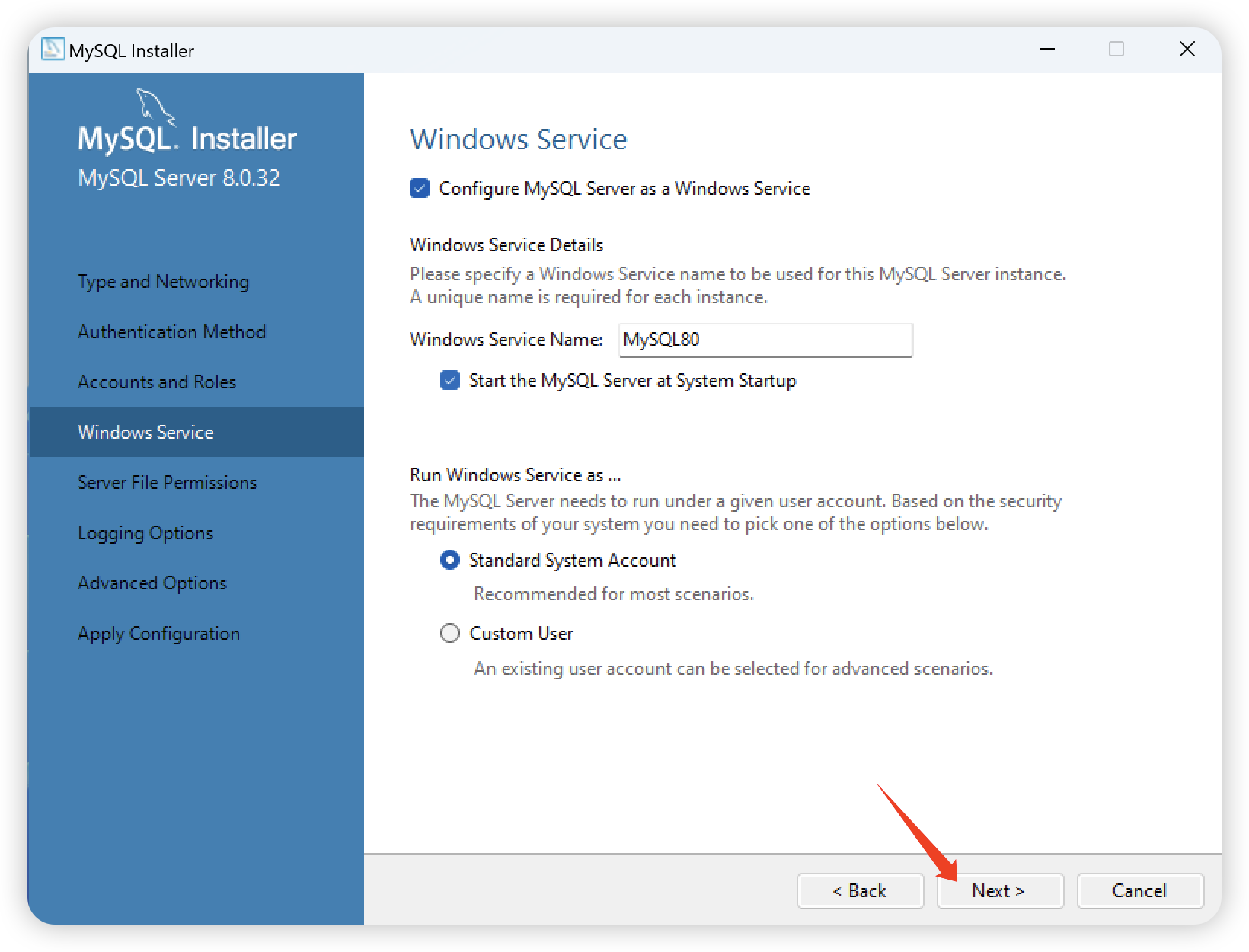Screen dimensions: 1249x952
Task: Go to Authentication Method step
Action: point(171,332)
